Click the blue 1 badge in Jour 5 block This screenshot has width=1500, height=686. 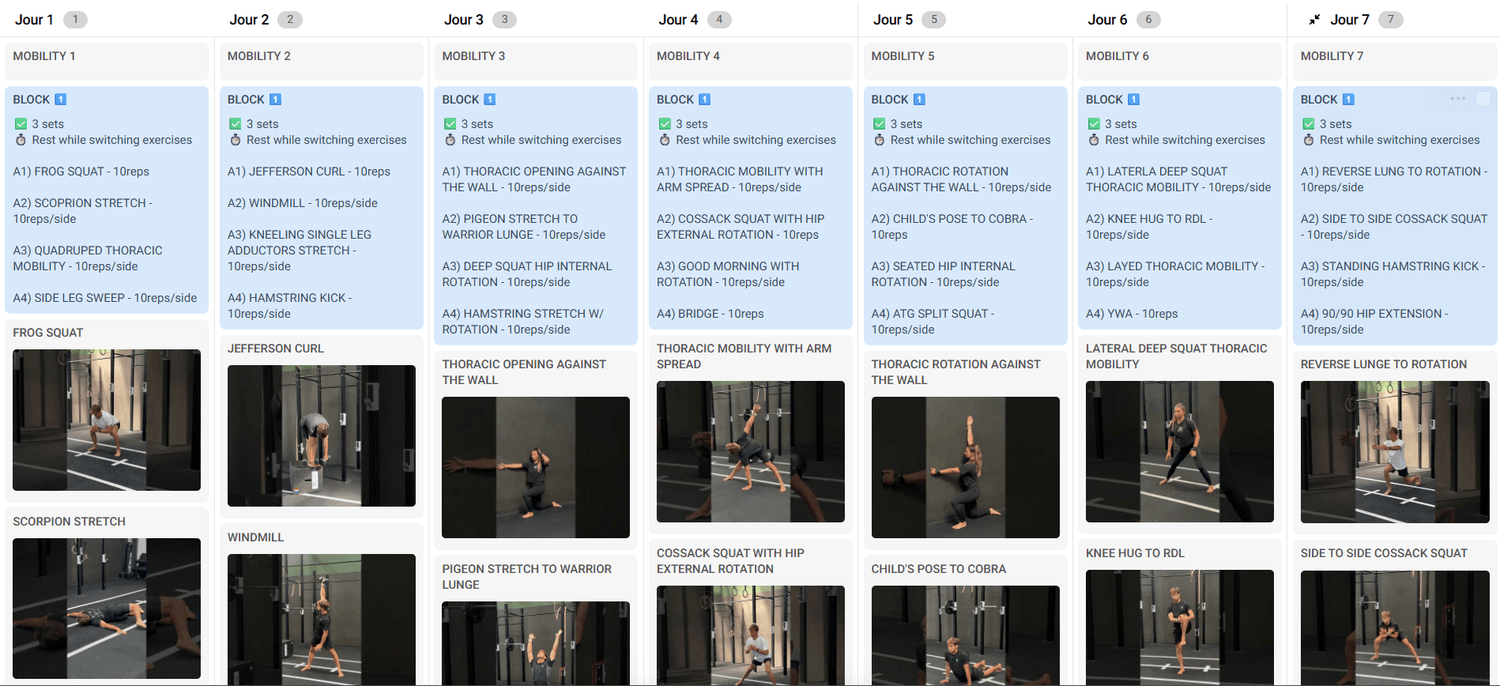click(919, 99)
